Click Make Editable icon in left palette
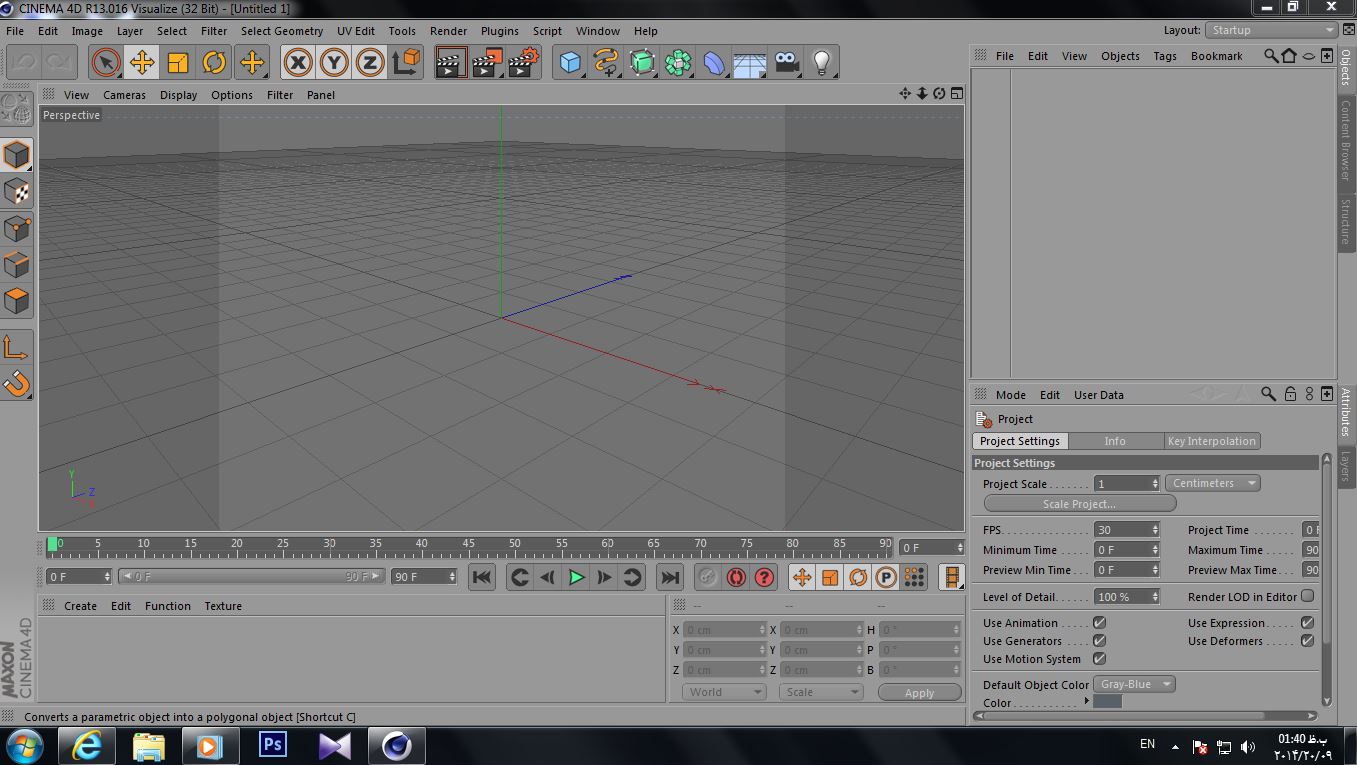Image resolution: width=1357 pixels, height=765 pixels. (x=16, y=110)
